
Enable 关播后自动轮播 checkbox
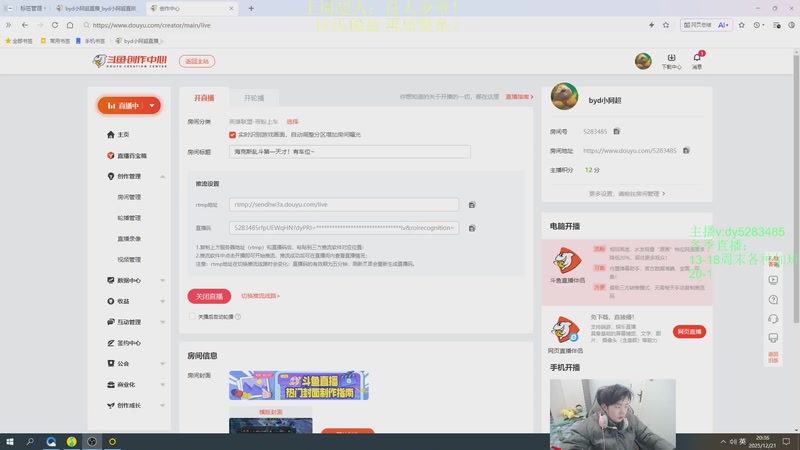[192, 316]
